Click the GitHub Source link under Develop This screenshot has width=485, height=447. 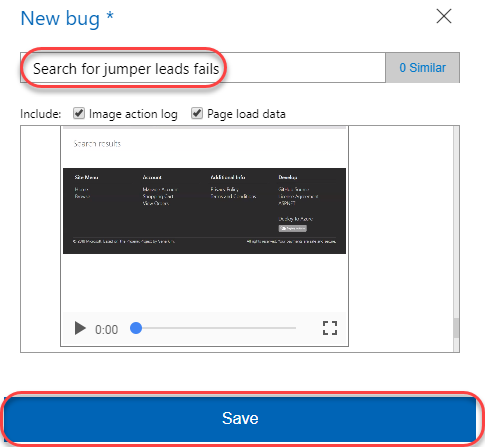point(294,189)
